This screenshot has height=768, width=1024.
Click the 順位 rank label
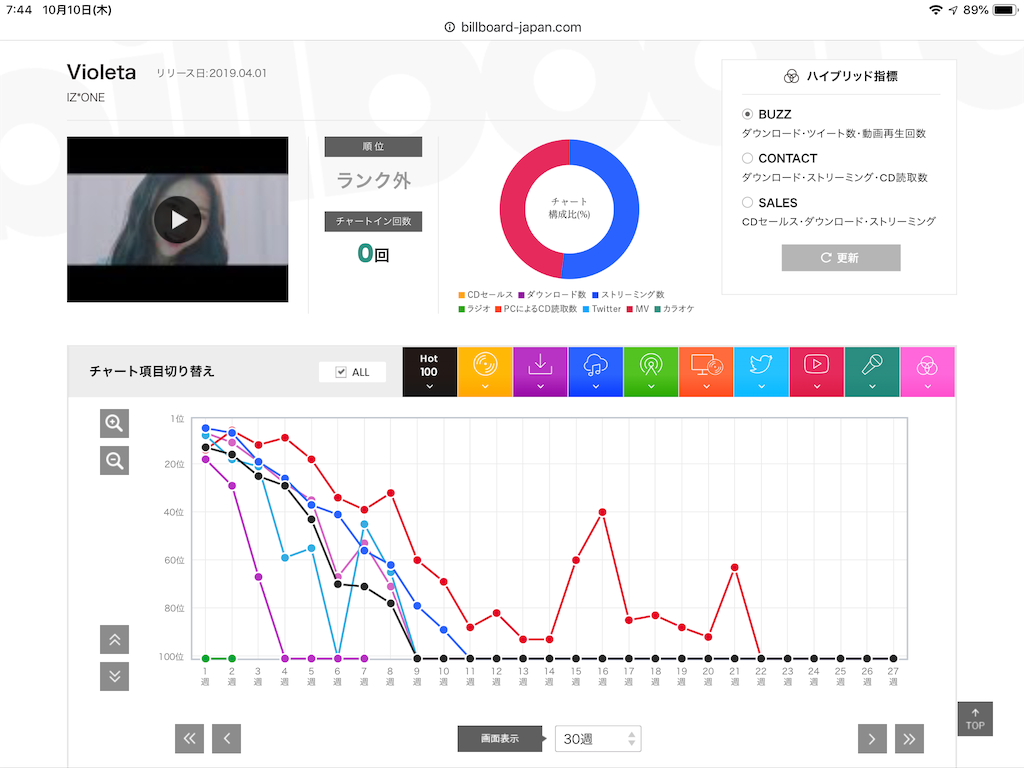pyautogui.click(x=374, y=146)
